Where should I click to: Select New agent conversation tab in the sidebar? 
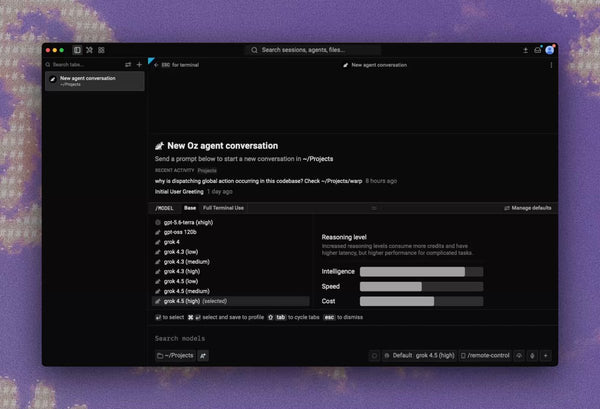[x=95, y=81]
